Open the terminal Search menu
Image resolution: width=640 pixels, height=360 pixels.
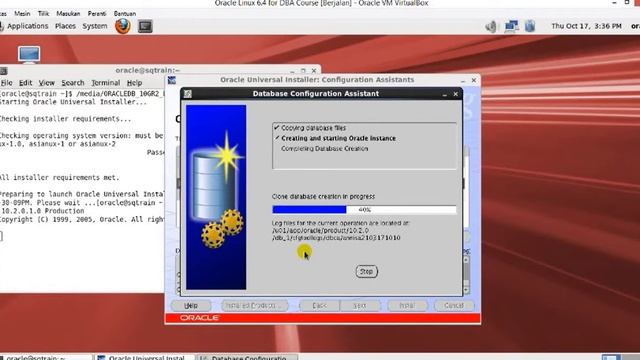pyautogui.click(x=73, y=83)
